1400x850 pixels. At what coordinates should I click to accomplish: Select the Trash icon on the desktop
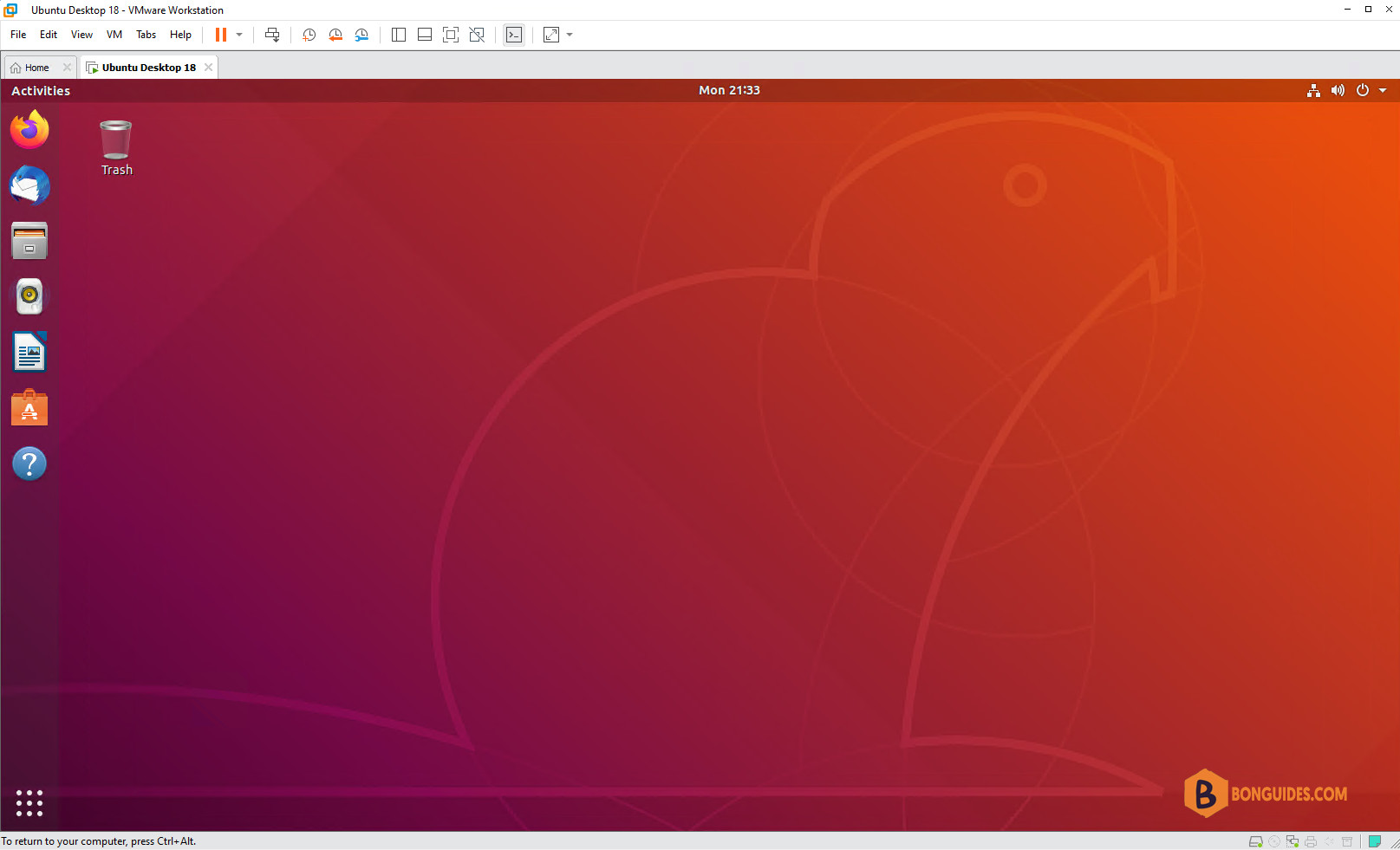point(116,148)
